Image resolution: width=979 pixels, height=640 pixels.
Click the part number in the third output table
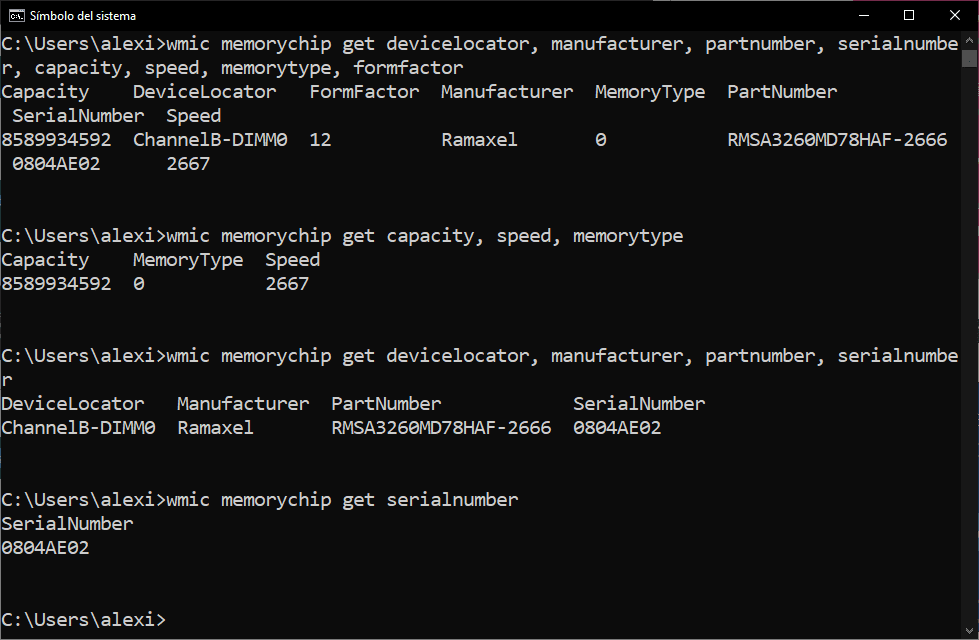pyautogui.click(x=441, y=428)
